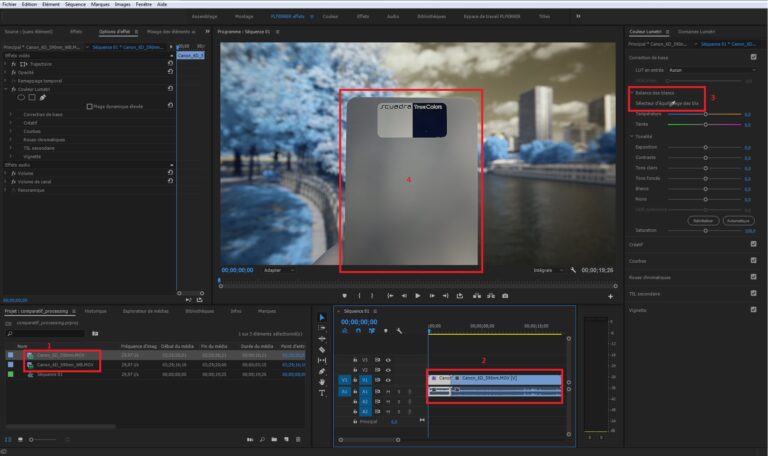
Task: Click the Extract button in program monitor
Action: coord(491,296)
